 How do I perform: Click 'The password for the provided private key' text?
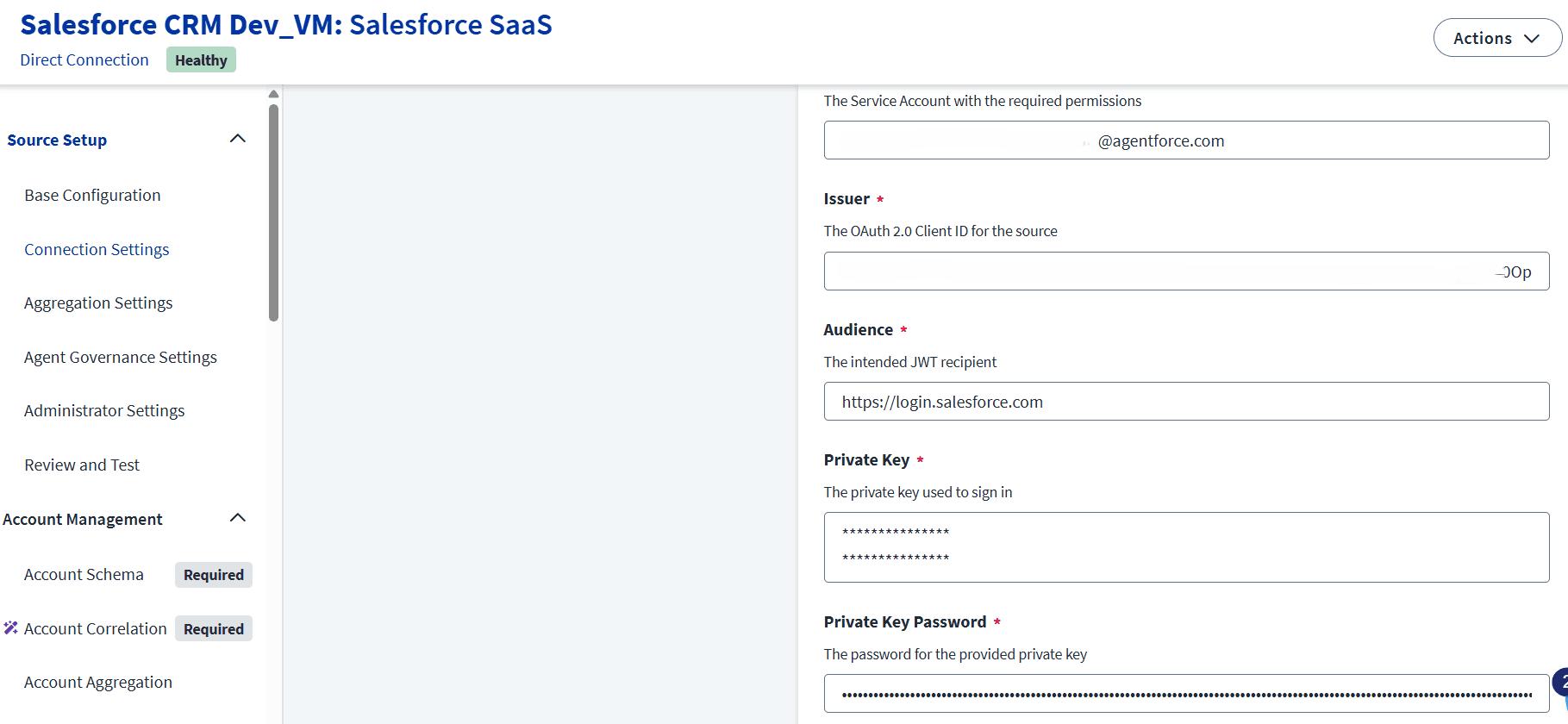coord(955,654)
